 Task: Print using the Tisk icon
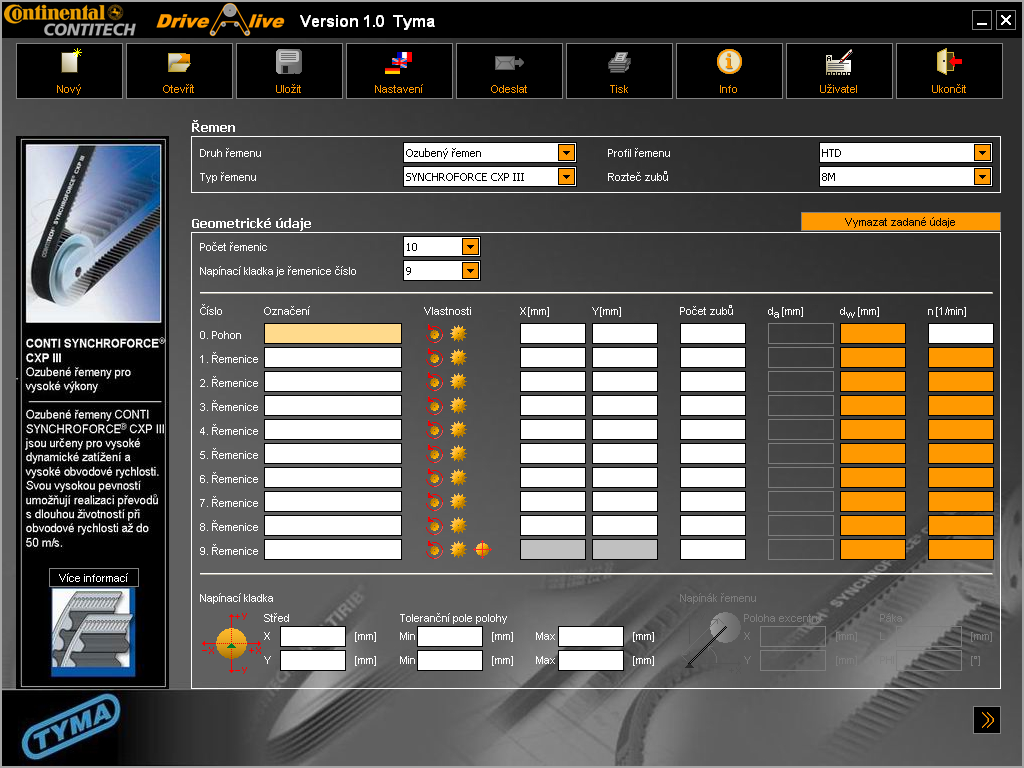pos(619,71)
